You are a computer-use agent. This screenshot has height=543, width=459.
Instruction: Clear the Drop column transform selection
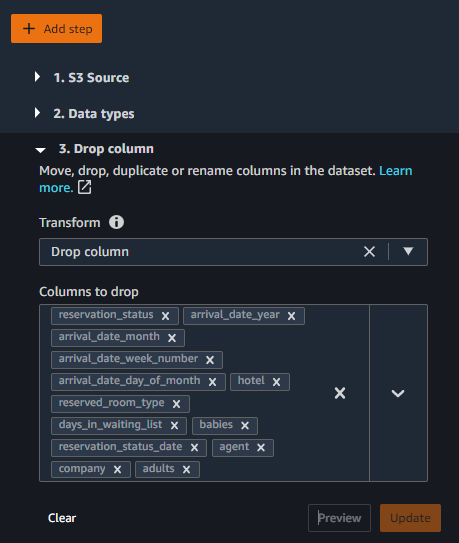(370, 252)
